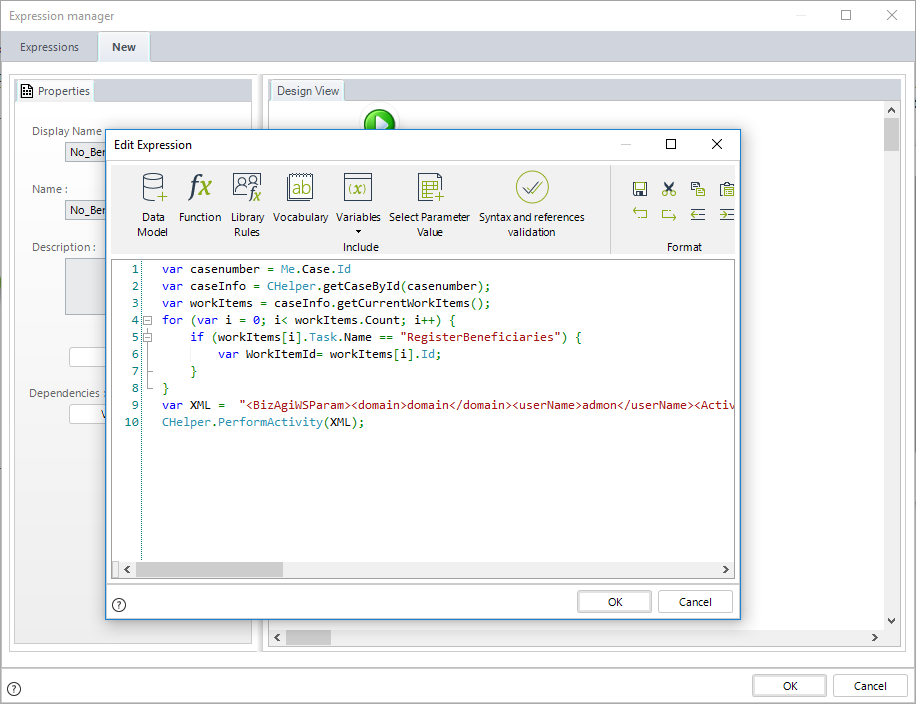Click the code editor scroll left arrow

(x=127, y=569)
